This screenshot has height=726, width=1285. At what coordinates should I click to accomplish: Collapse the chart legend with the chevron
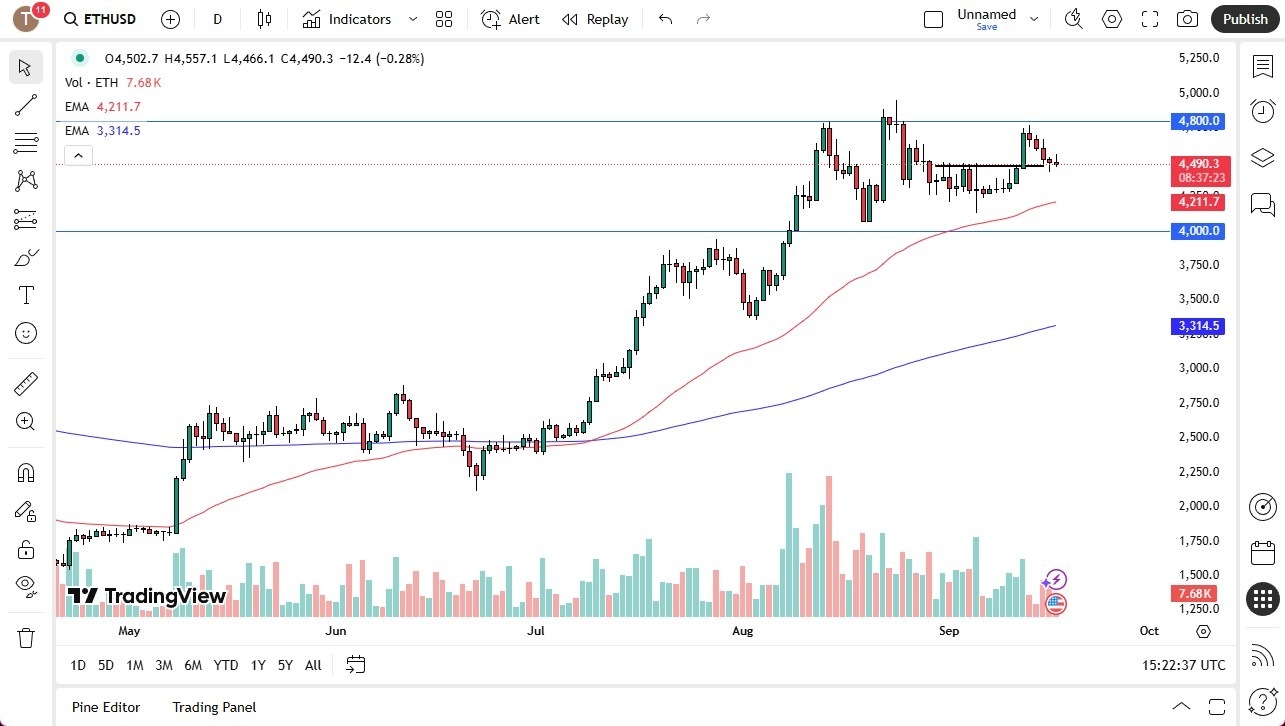pyautogui.click(x=78, y=155)
